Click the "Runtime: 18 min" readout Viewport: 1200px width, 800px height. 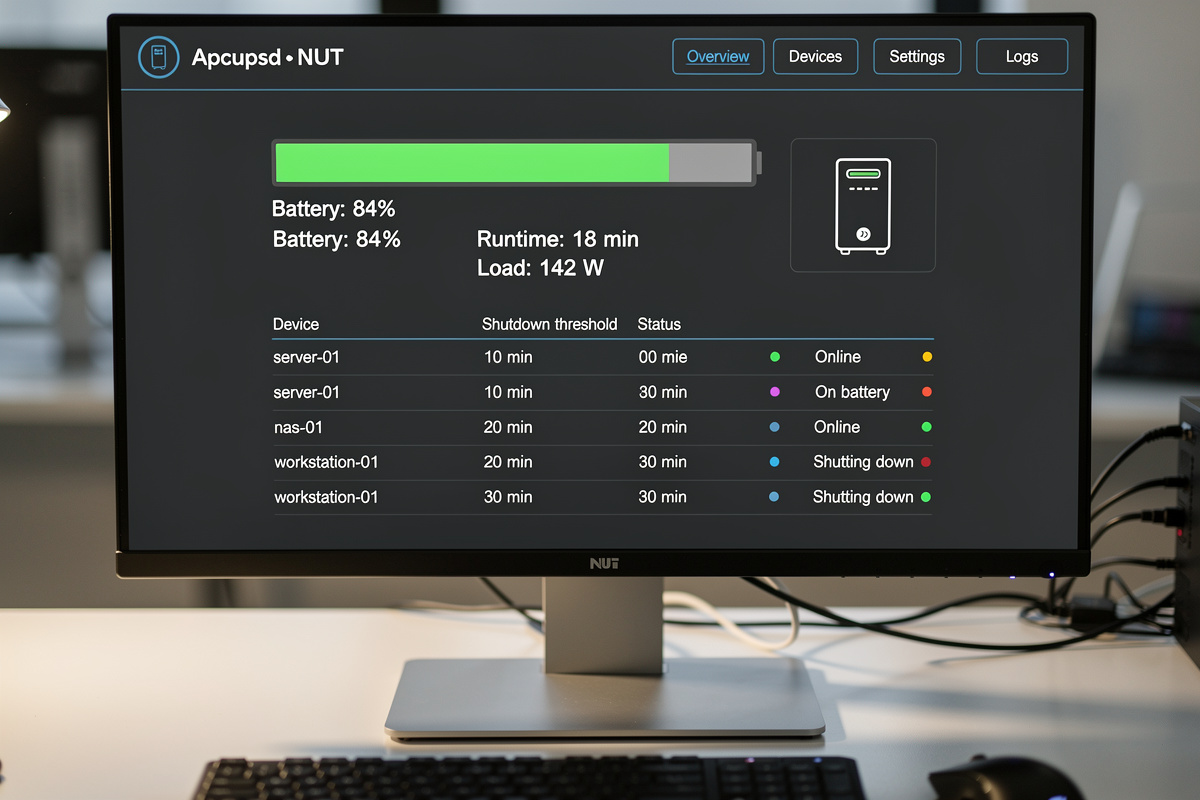tap(558, 239)
